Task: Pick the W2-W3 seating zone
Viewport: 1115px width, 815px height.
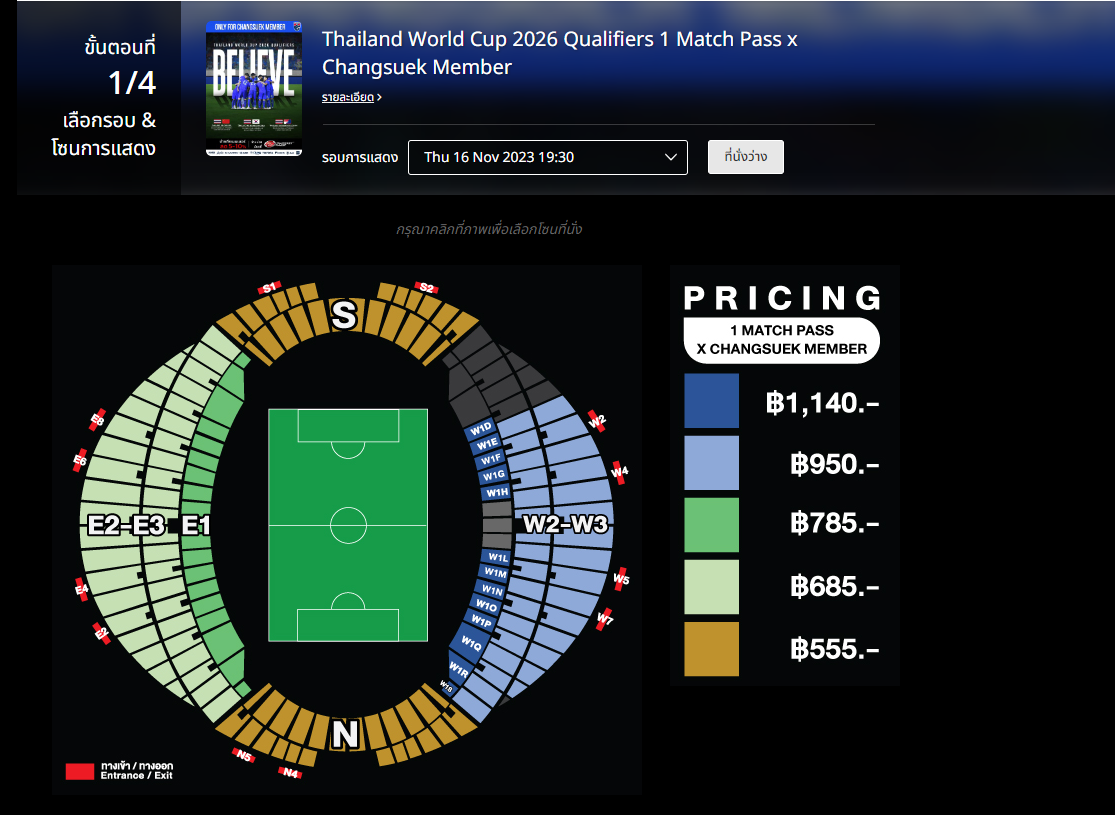Action: click(x=565, y=524)
